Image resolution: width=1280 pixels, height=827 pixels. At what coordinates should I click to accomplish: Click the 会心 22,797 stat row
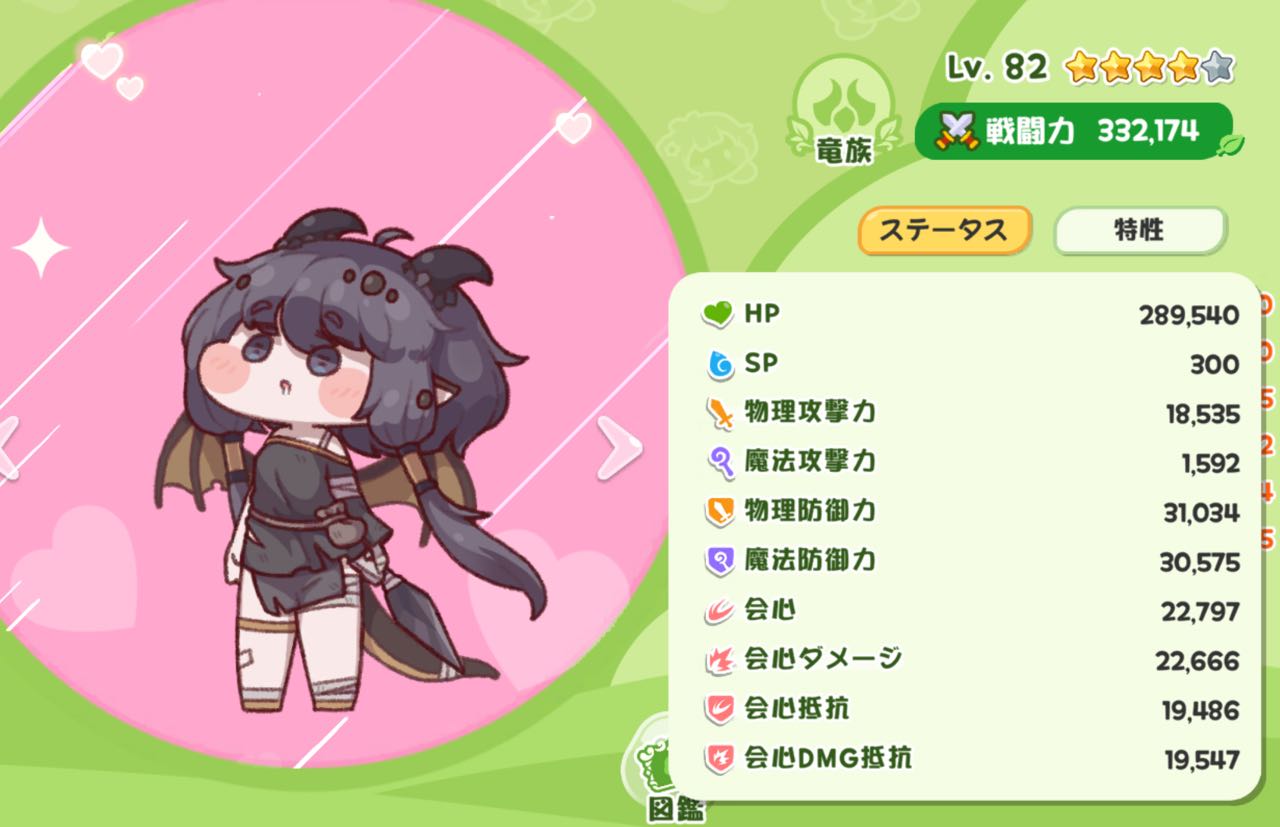pos(970,611)
